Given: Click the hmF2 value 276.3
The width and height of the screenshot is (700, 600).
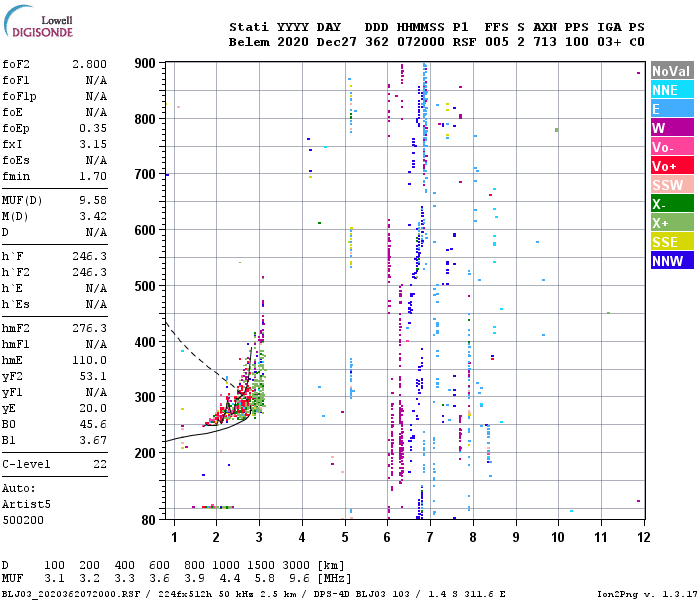Looking at the screenshot, I should 89,328.
